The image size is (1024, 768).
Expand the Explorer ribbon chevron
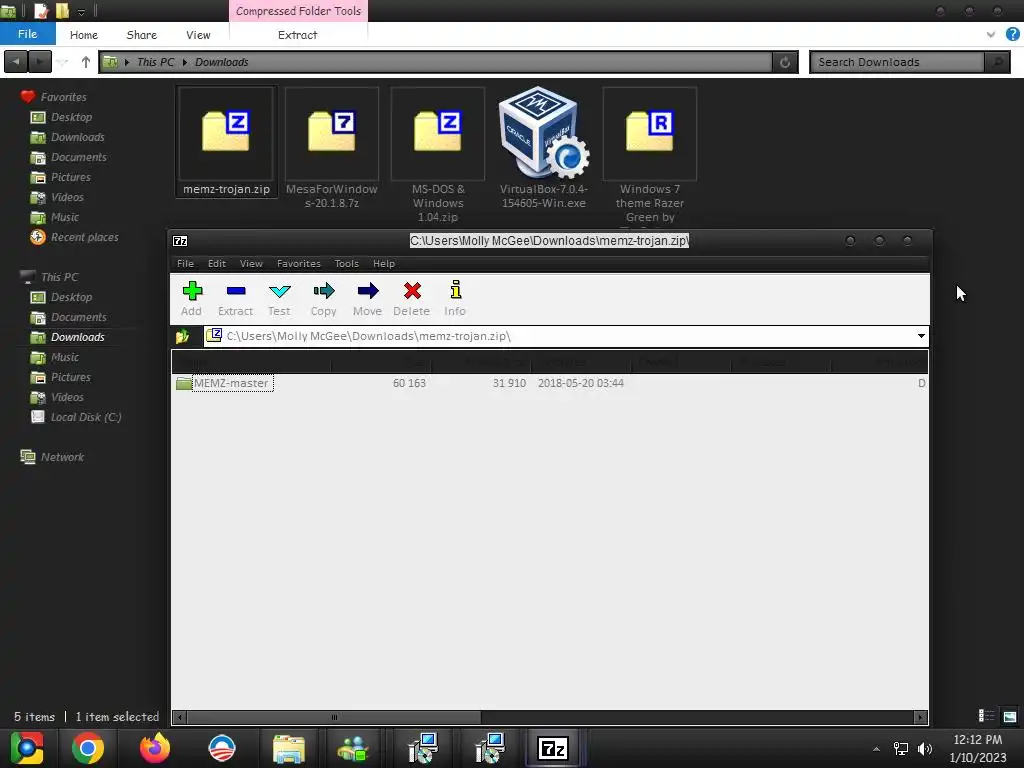pos(991,35)
